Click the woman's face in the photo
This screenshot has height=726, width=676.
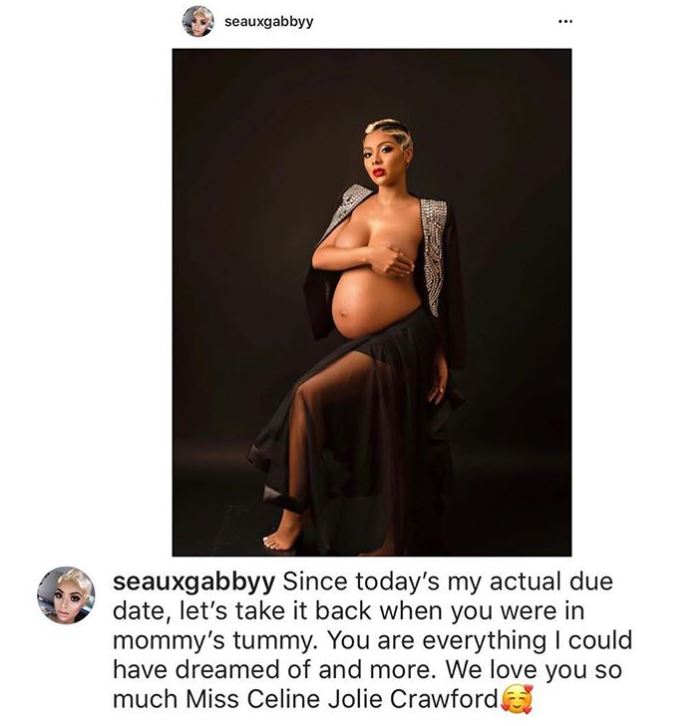point(384,156)
